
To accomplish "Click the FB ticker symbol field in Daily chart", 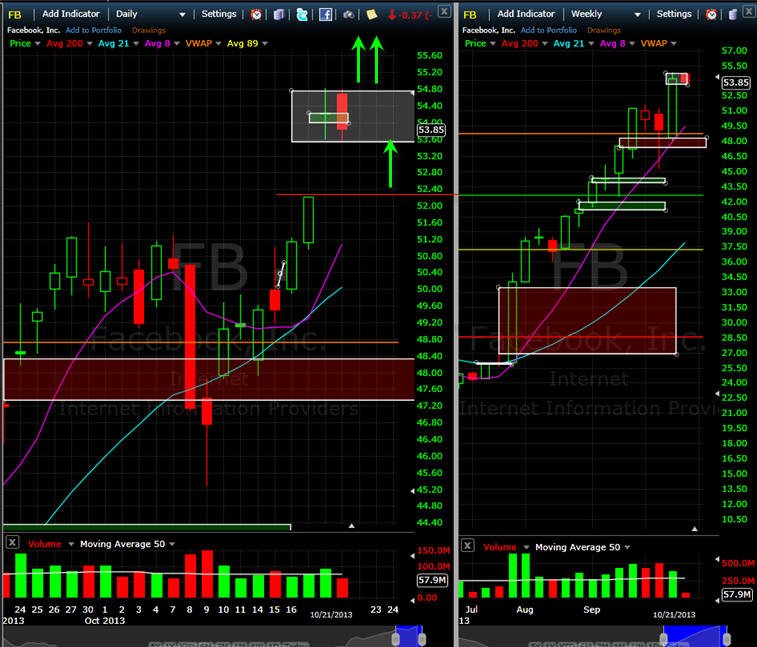I will [x=15, y=14].
